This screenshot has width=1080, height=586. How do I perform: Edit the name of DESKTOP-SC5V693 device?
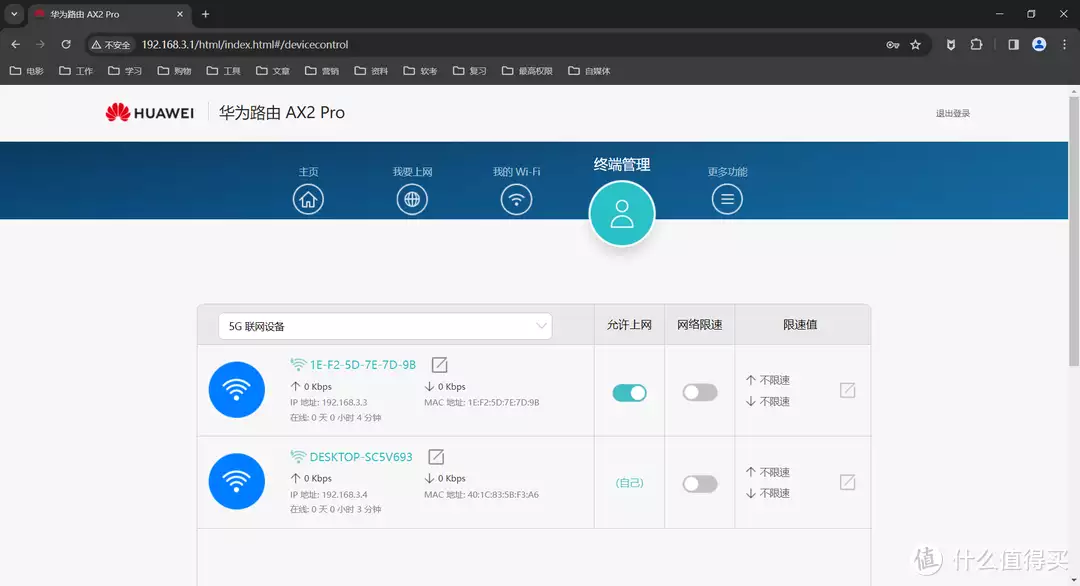click(x=436, y=457)
